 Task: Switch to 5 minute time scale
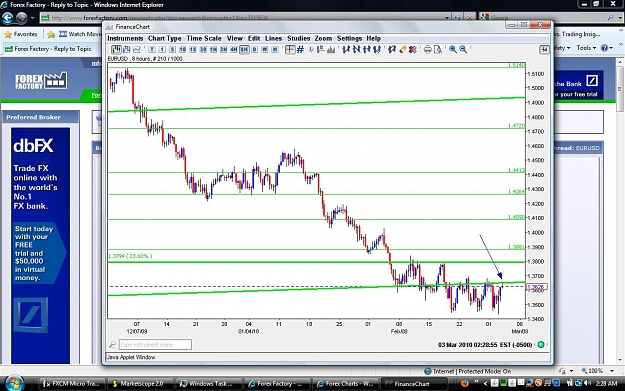click(x=172, y=49)
